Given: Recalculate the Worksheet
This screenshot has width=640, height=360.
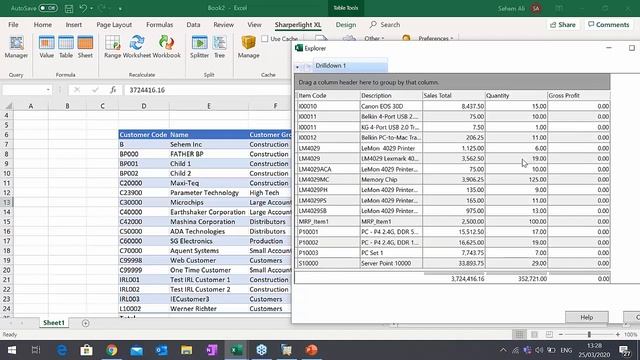Looking at the screenshot, I should [137, 47].
